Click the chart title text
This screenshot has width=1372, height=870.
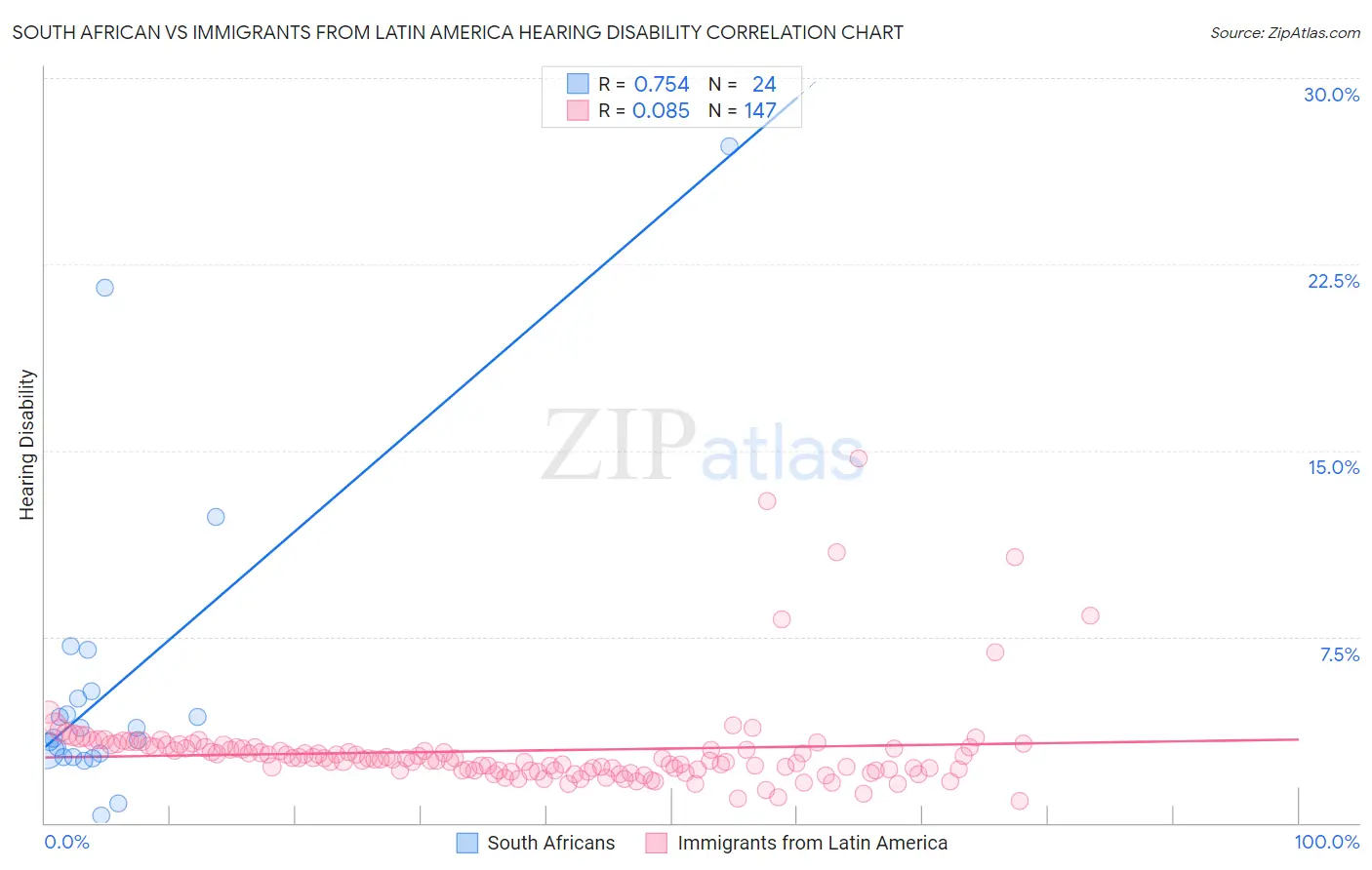458,32
